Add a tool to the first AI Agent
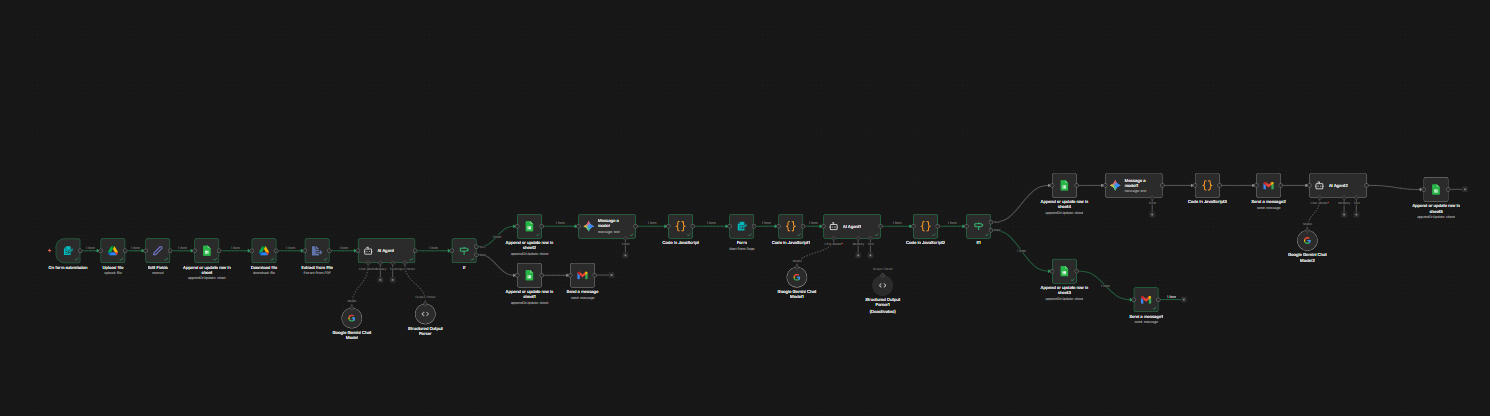This screenshot has height=416, width=1490. pos(392,280)
